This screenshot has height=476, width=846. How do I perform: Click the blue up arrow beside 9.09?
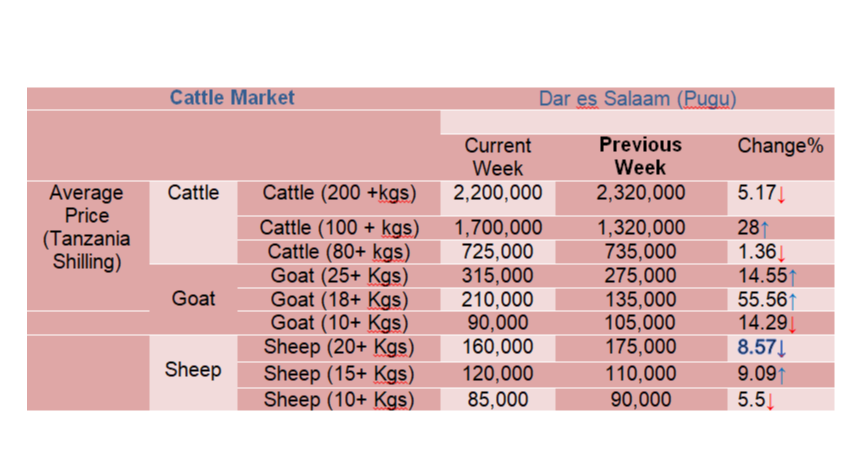pyautogui.click(x=781, y=375)
